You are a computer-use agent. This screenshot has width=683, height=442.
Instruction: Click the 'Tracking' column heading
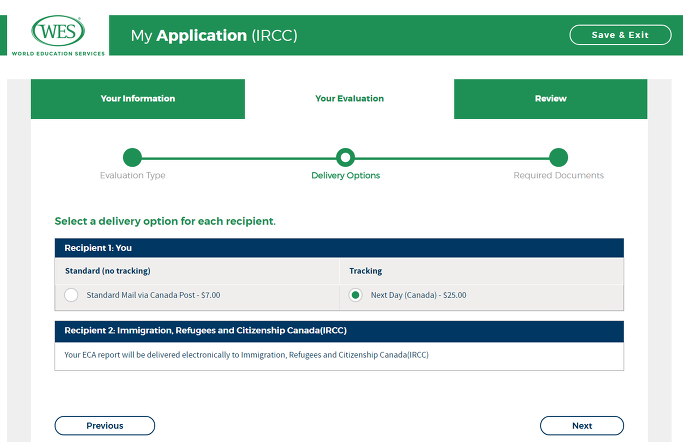point(365,271)
